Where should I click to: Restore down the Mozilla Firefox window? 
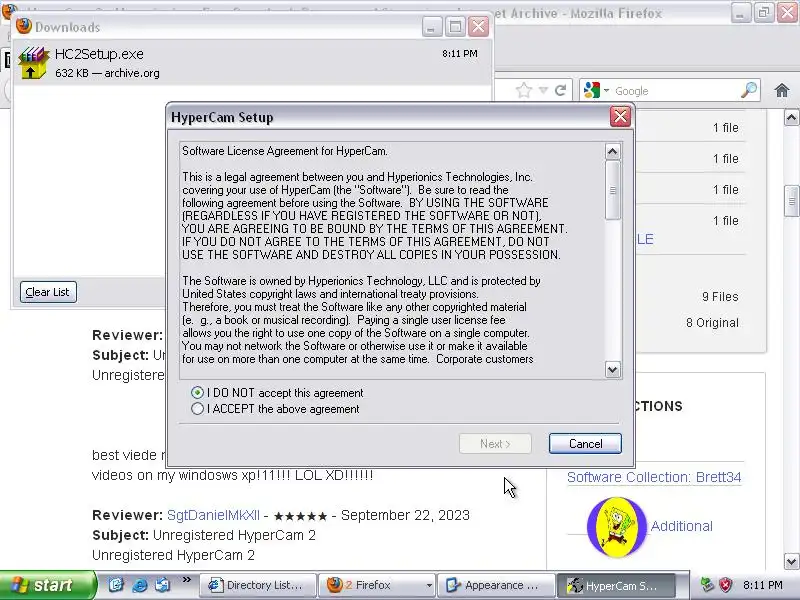point(764,13)
